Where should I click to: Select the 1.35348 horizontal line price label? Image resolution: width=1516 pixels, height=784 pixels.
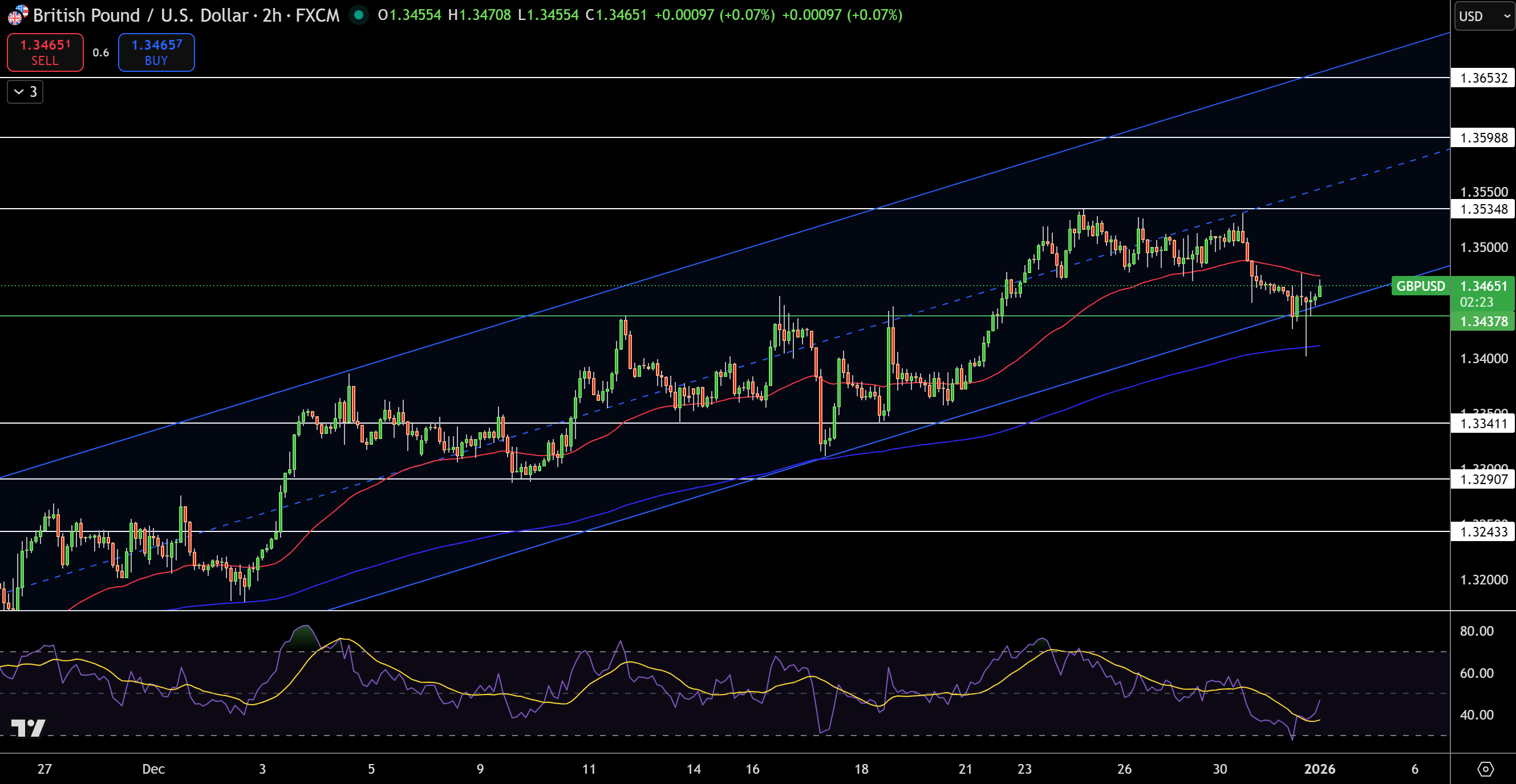pyautogui.click(x=1482, y=209)
